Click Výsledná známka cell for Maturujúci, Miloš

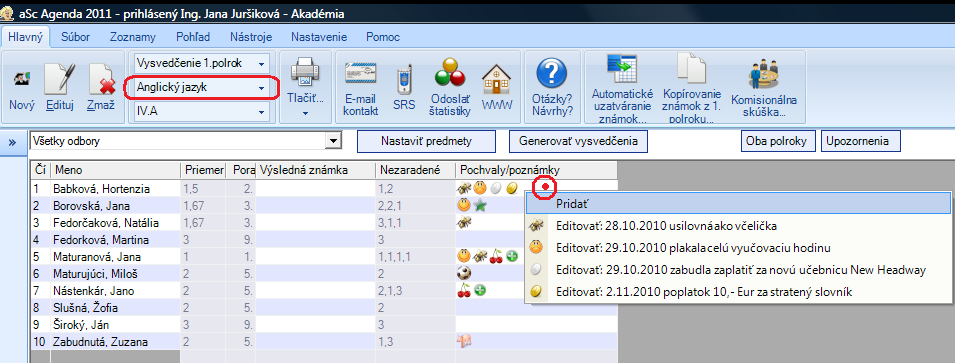(315, 274)
